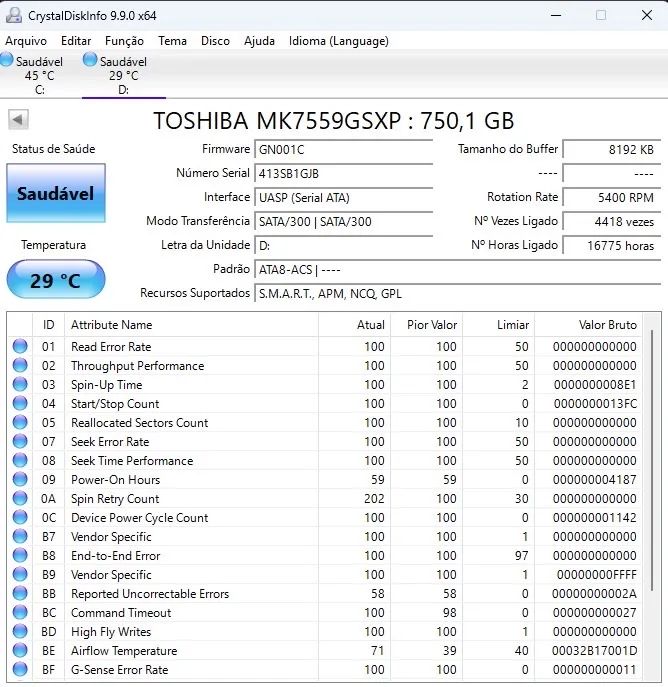Image resolution: width=668 pixels, height=687 pixels.
Task: Click the ID column header
Action: point(49,325)
